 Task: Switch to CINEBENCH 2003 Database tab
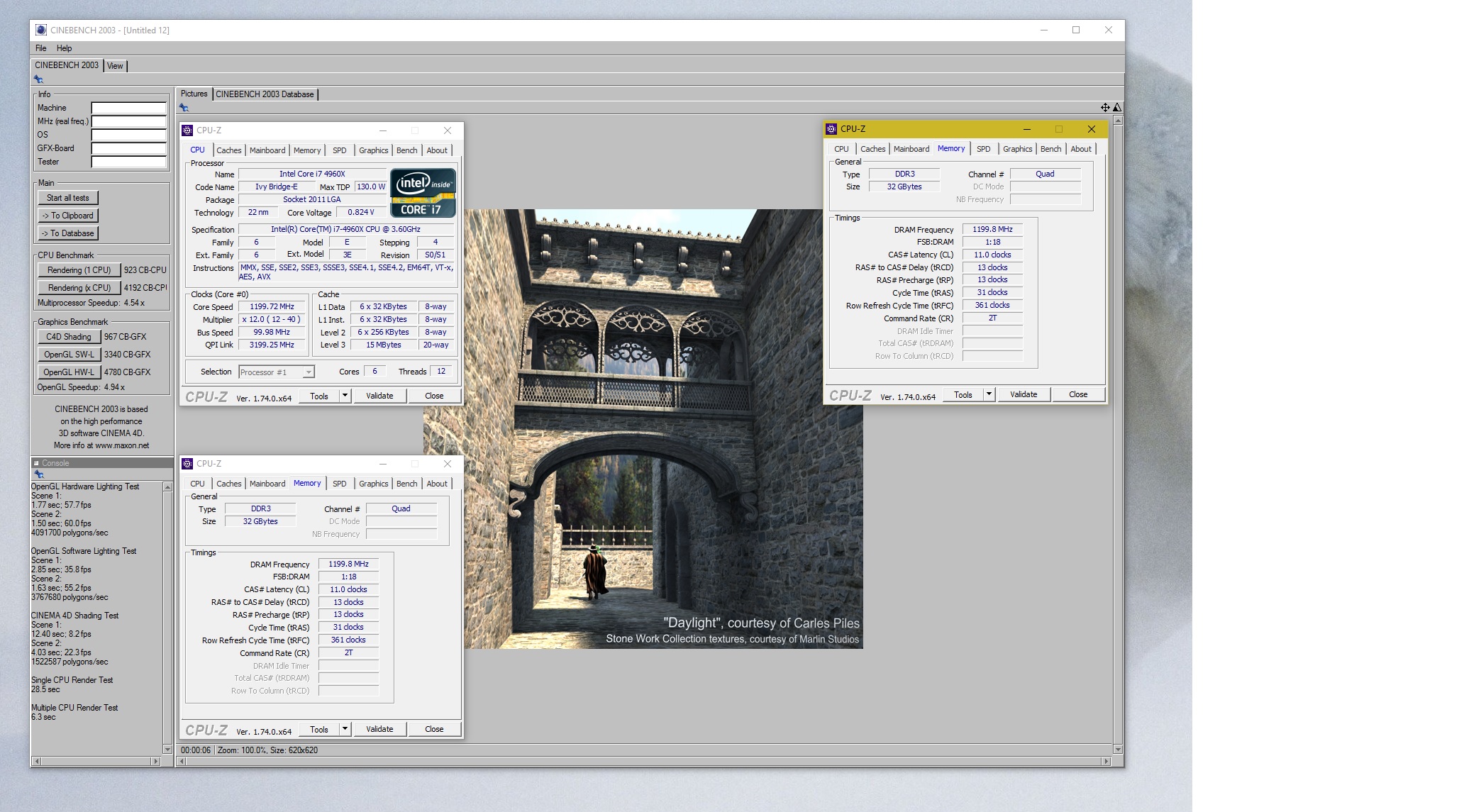pyautogui.click(x=265, y=94)
